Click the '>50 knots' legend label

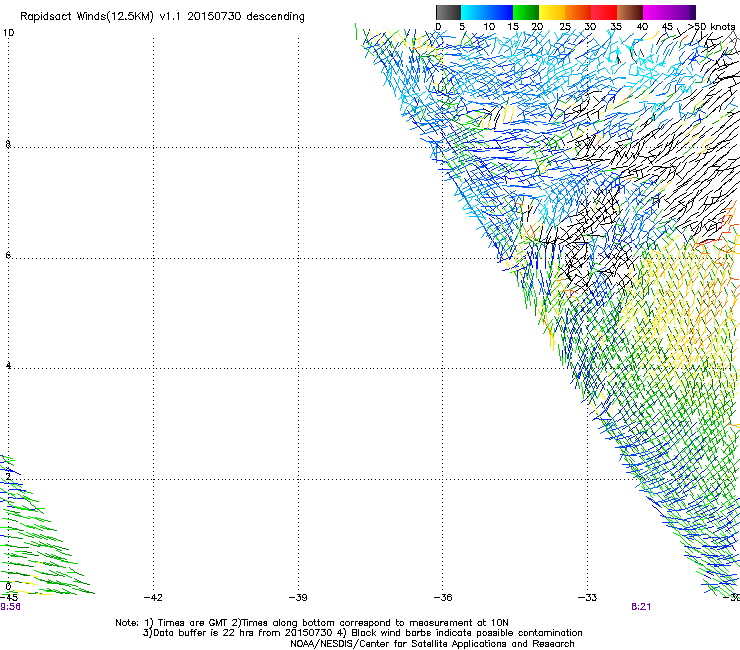point(712,27)
